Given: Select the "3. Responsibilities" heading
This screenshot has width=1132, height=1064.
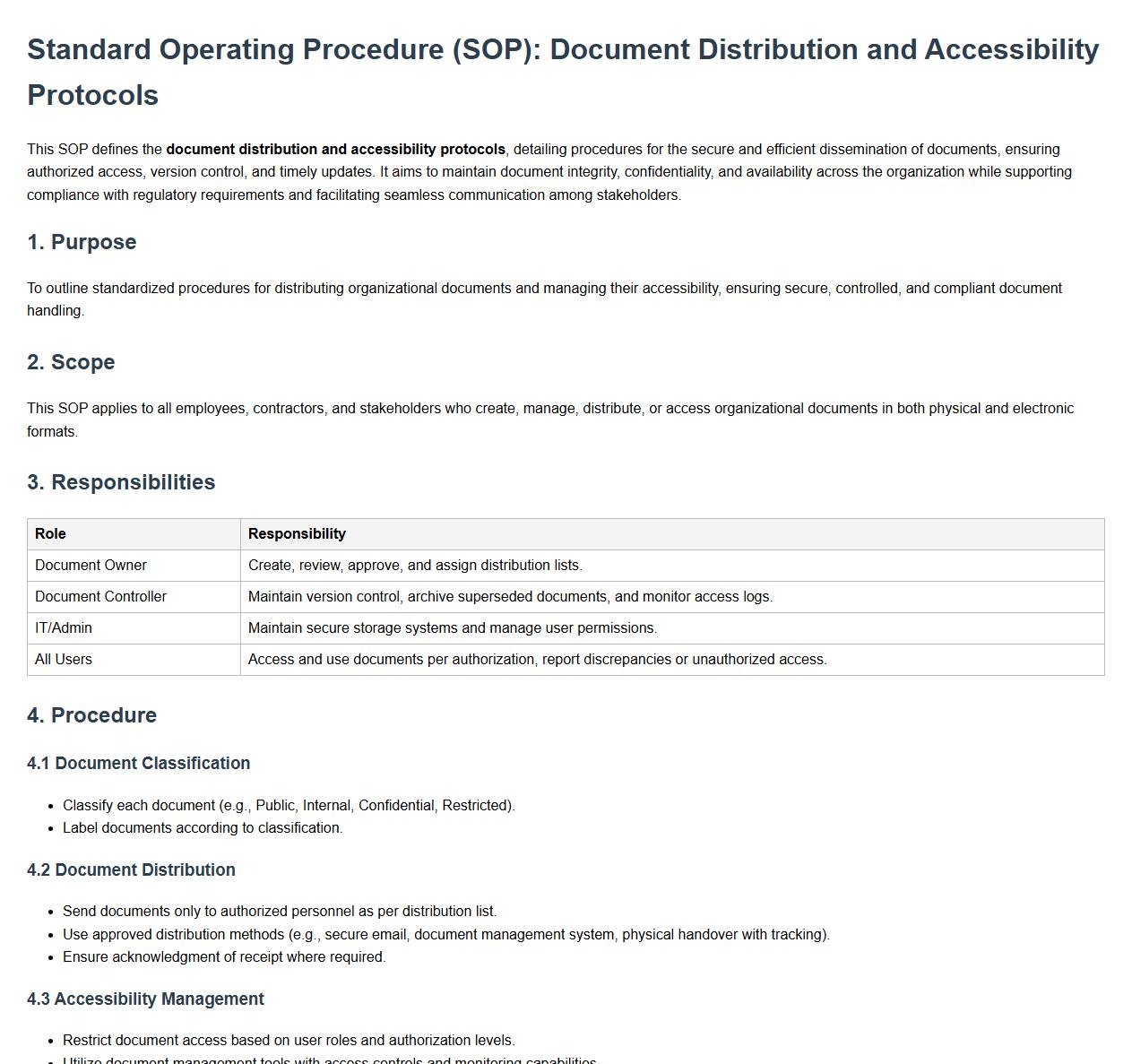Looking at the screenshot, I should pos(121,482).
